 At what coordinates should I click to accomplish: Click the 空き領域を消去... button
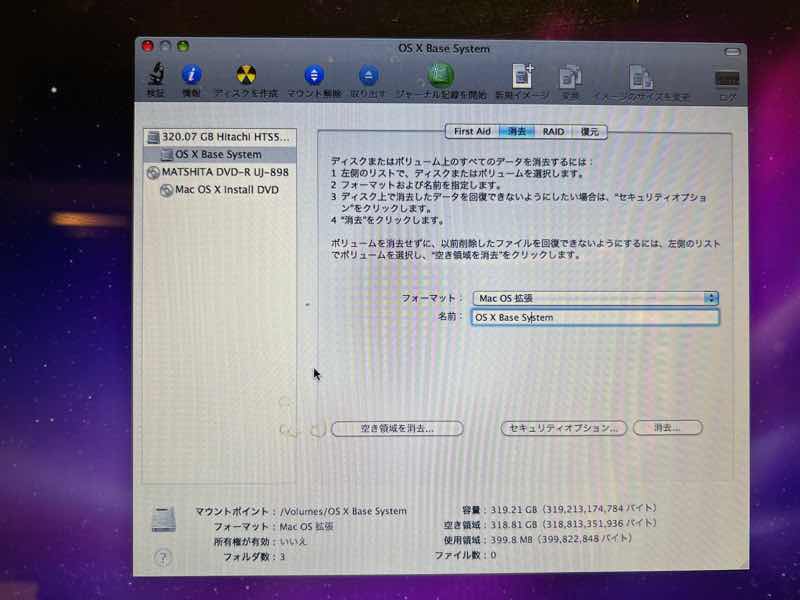[x=397, y=428]
